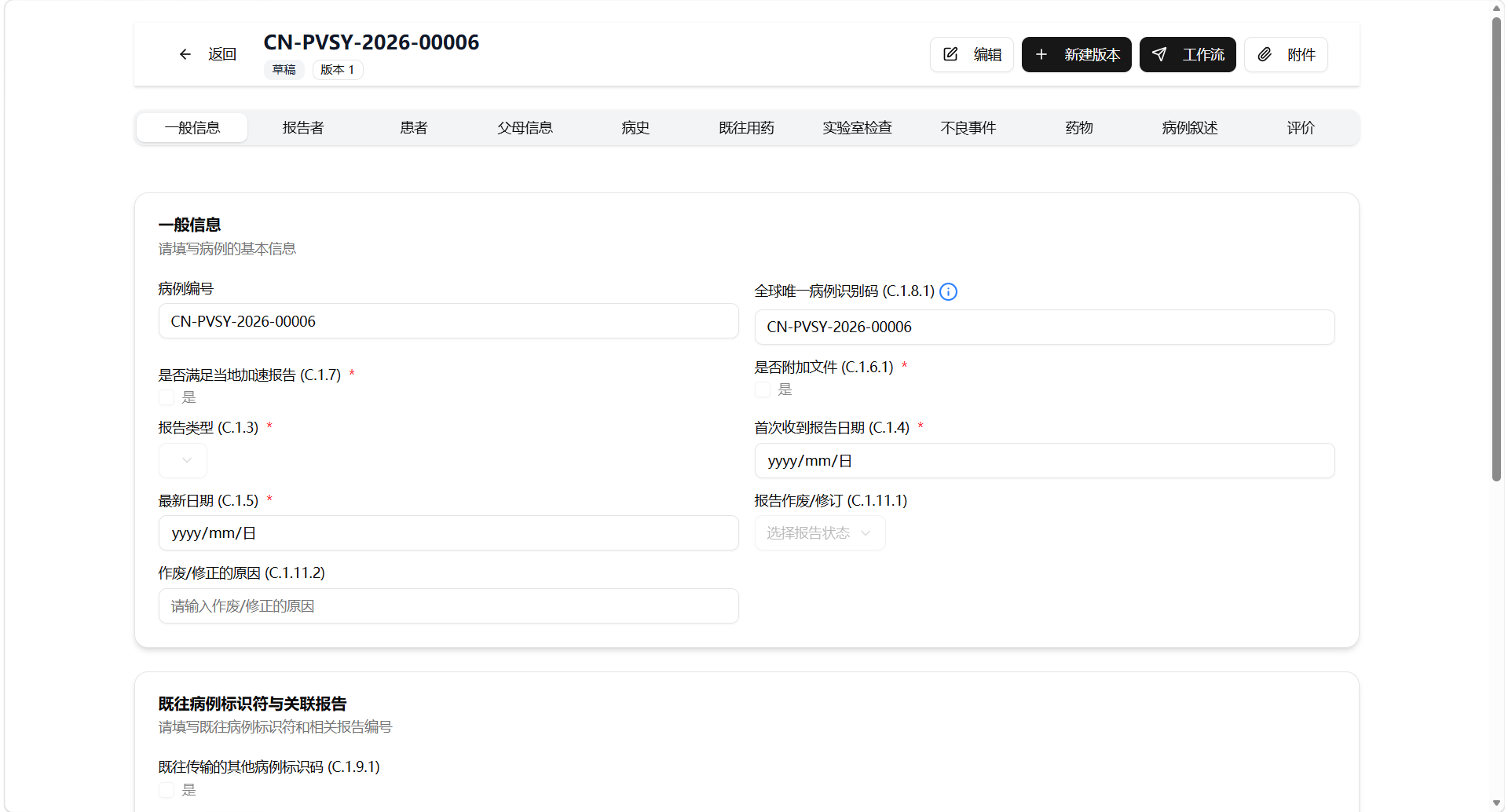1508x812 pixels.
Task: Open the 首次收到报告日期 date picker
Action: pyautogui.click(x=1045, y=460)
